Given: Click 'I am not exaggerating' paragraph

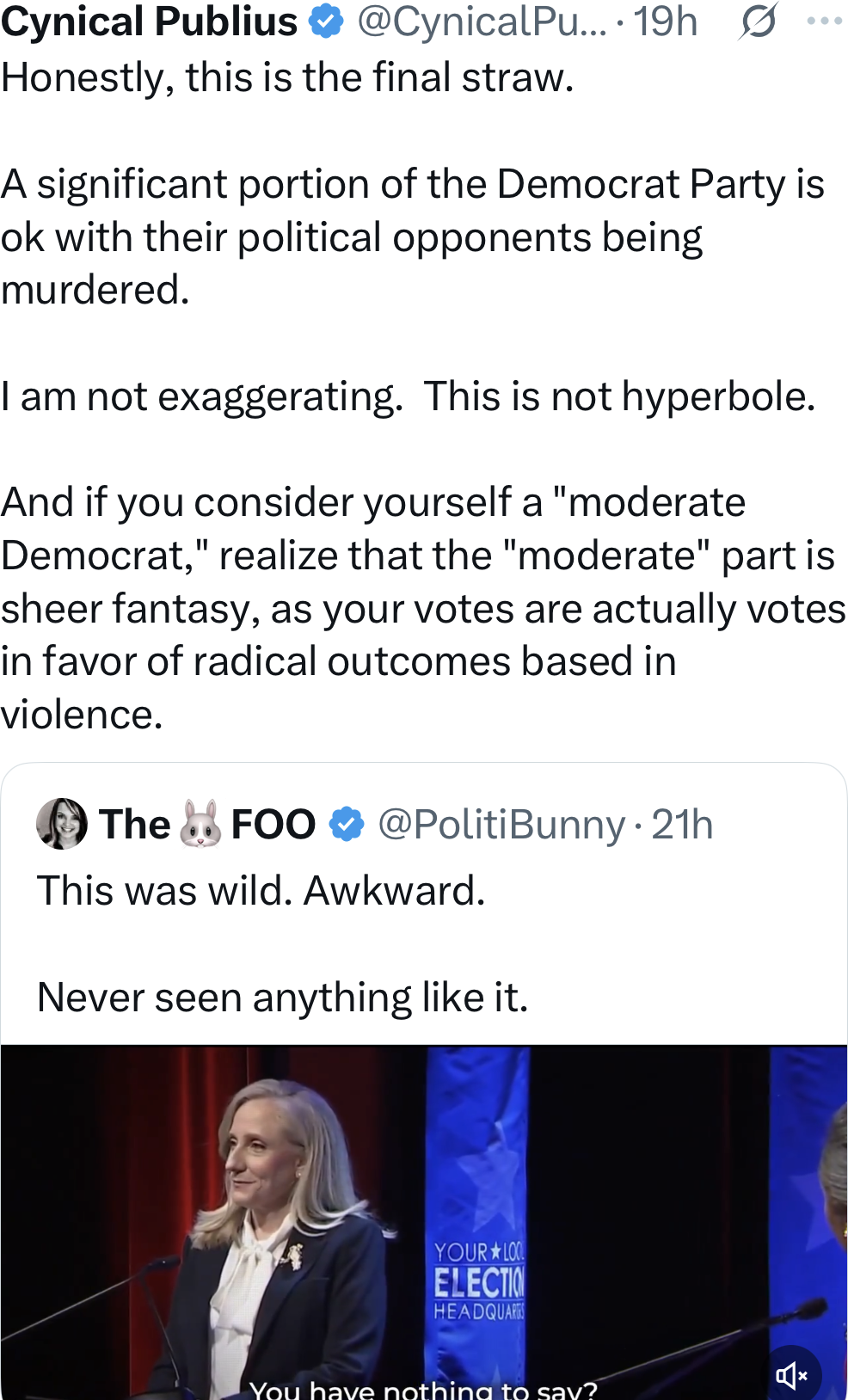Looking at the screenshot, I should pyautogui.click(x=408, y=396).
